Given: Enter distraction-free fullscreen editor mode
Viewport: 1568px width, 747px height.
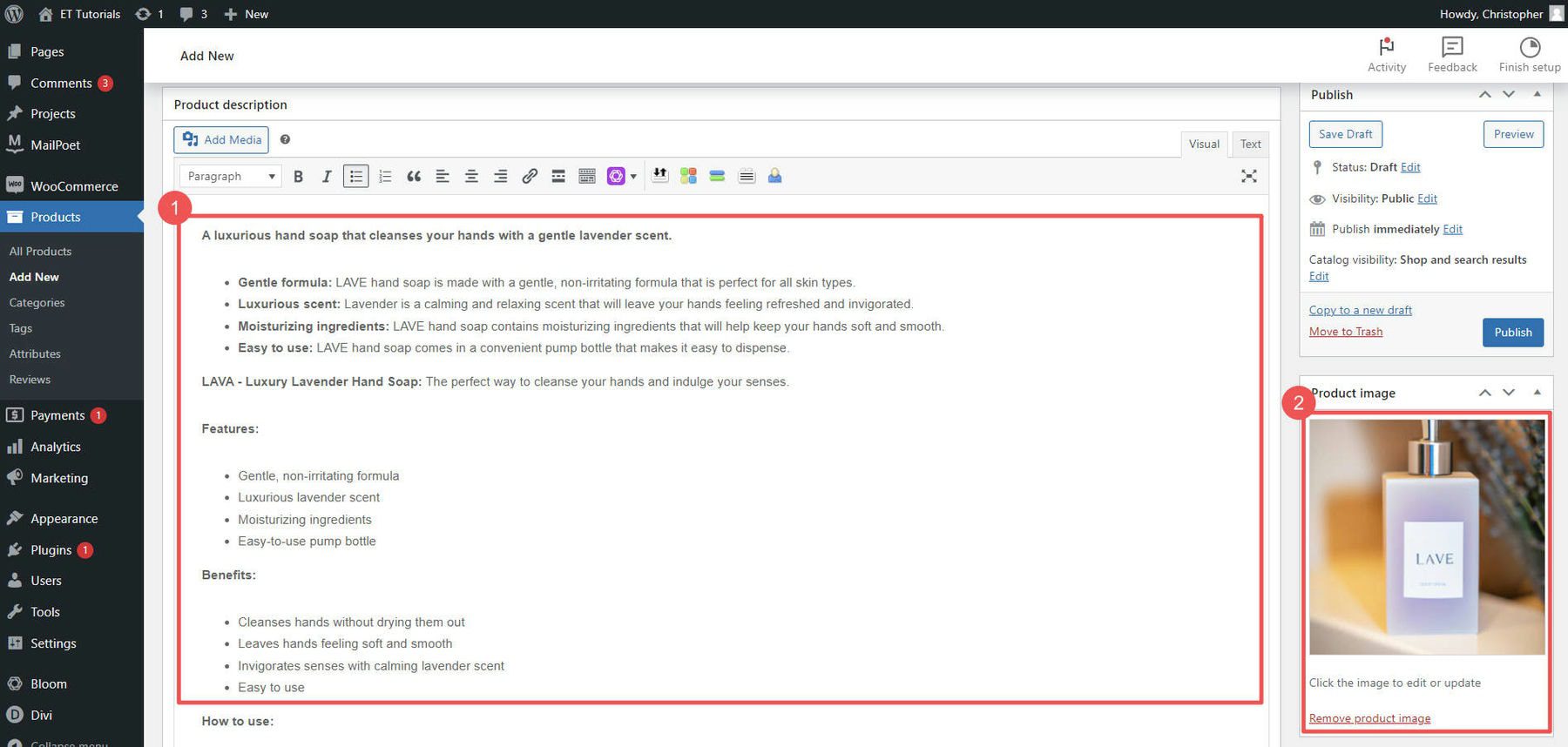Looking at the screenshot, I should [1248, 176].
